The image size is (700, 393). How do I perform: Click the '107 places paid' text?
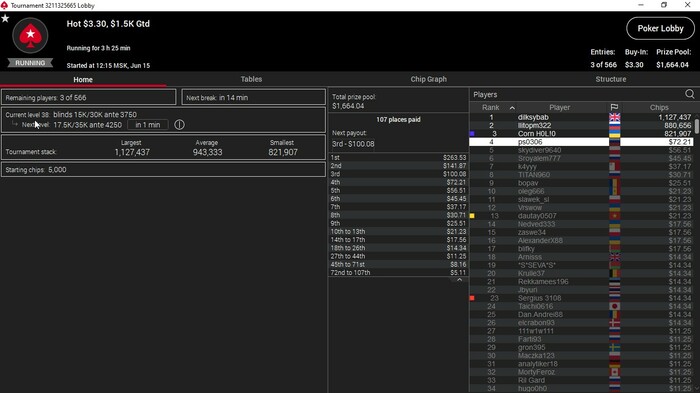click(x=398, y=120)
